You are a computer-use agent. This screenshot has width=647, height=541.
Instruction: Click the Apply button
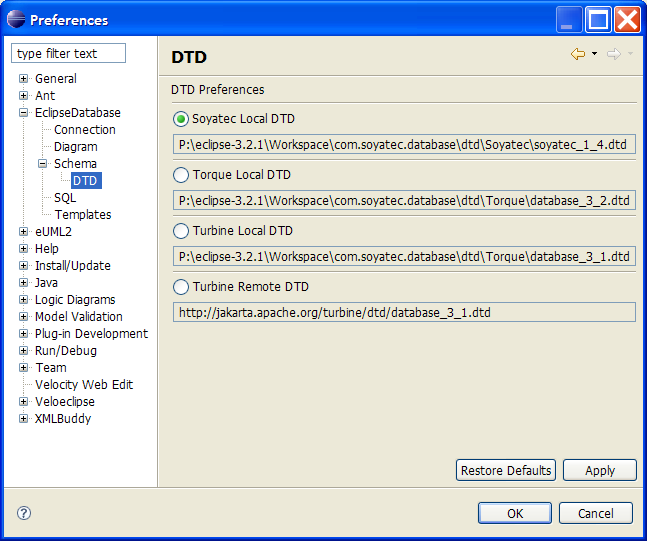(600, 470)
